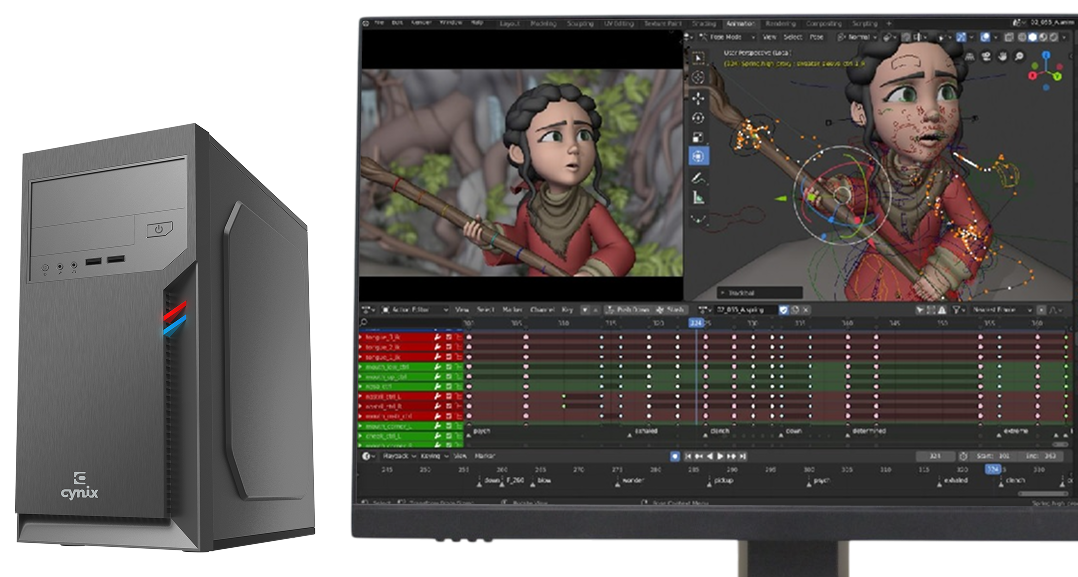Click the editor type icon in timeline corner
Image resolution: width=1078 pixels, height=577 pixels.
click(x=364, y=457)
